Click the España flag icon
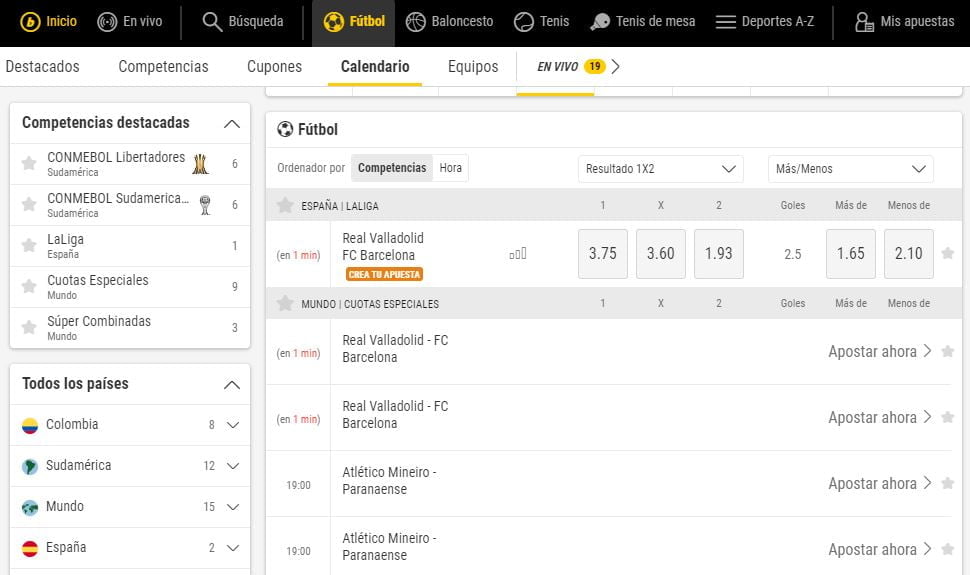This screenshot has height=575, width=970. 30,548
